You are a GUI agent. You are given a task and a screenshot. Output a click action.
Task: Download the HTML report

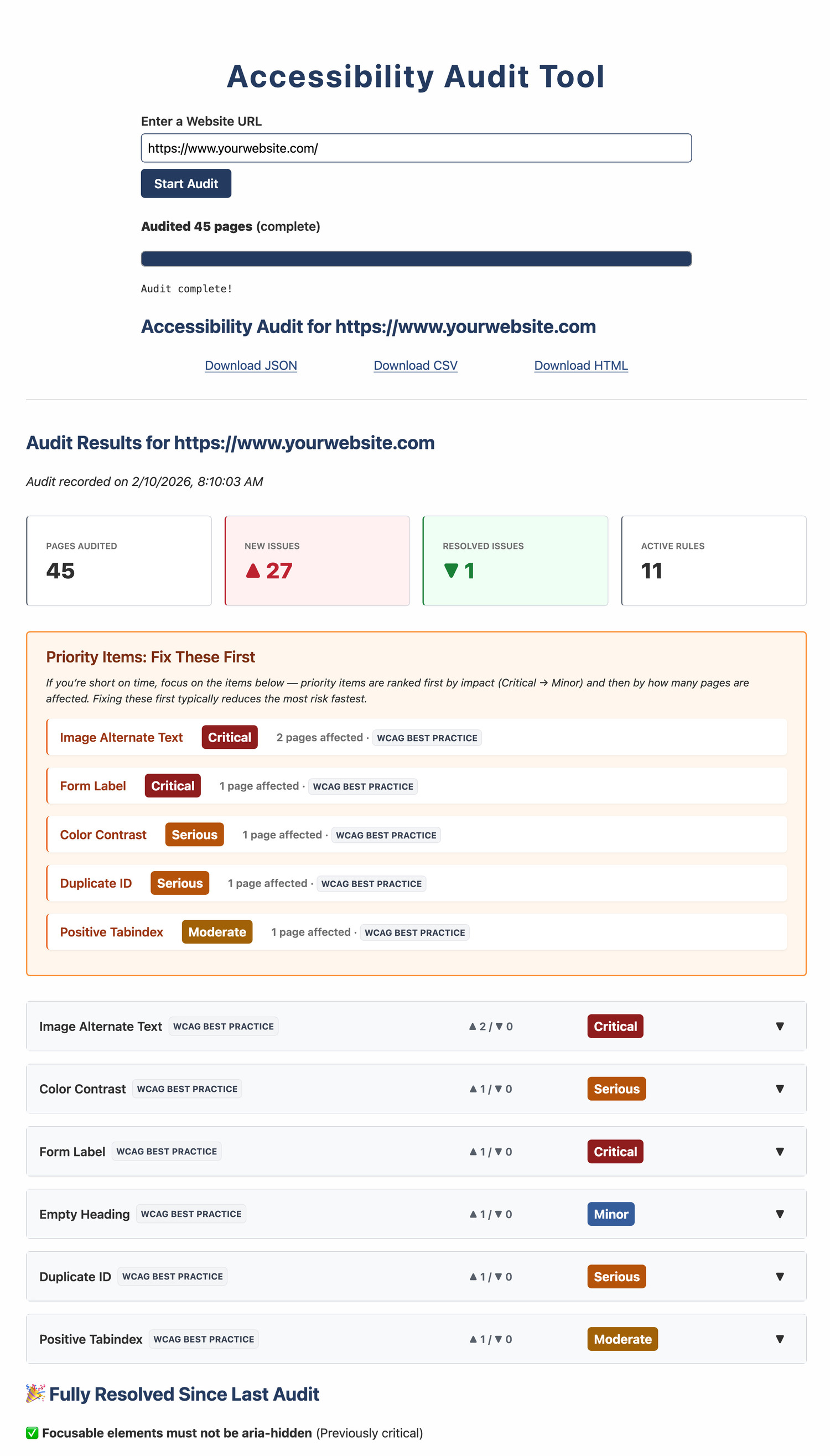[x=581, y=365]
